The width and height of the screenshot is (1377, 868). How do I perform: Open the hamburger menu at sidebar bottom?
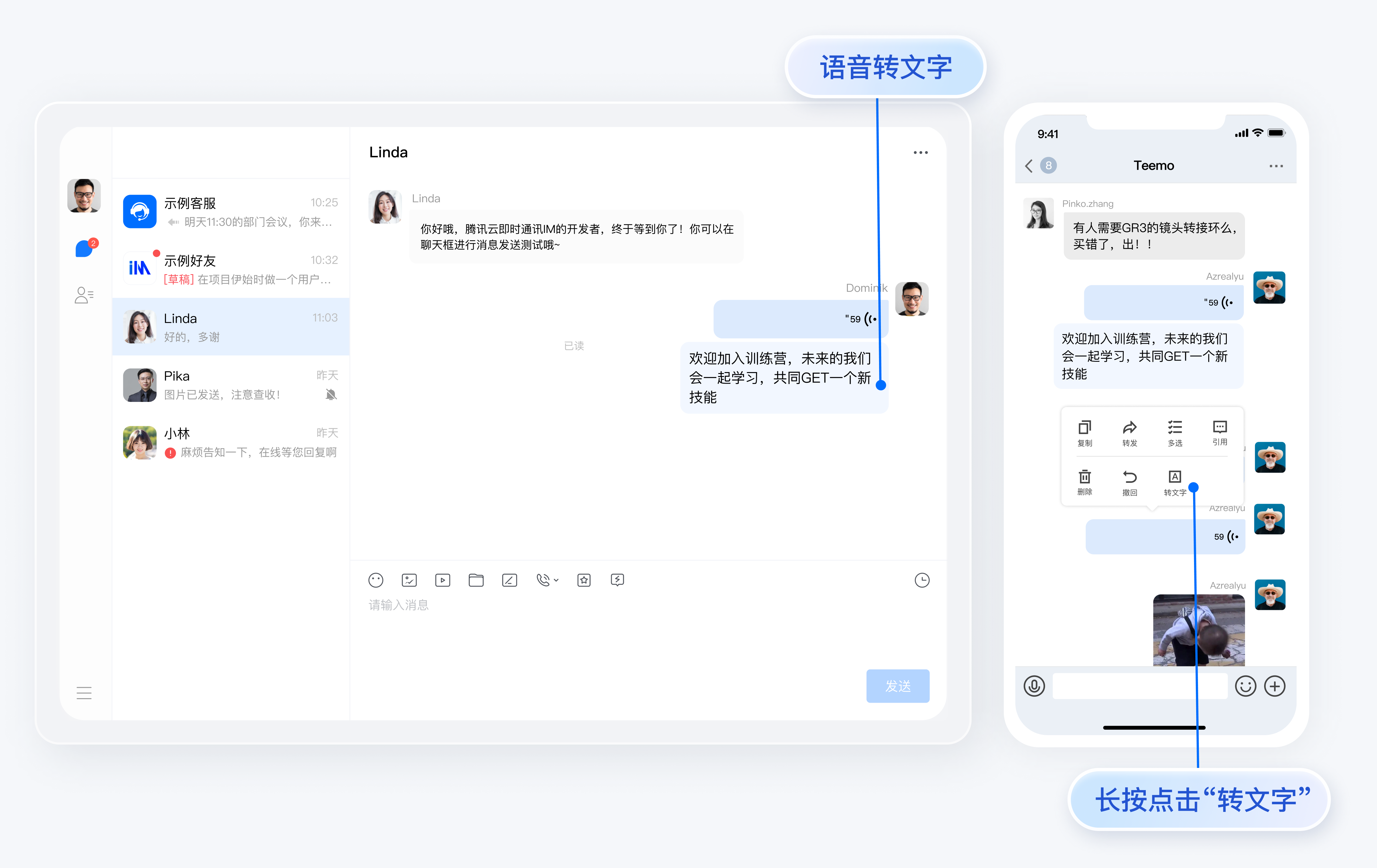(x=84, y=693)
